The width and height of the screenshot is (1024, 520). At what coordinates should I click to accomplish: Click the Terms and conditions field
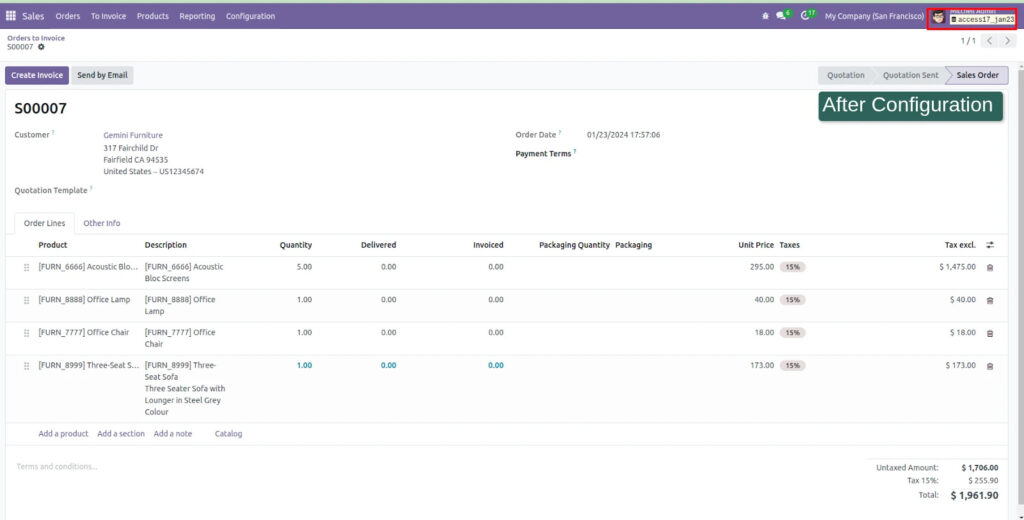click(58, 467)
